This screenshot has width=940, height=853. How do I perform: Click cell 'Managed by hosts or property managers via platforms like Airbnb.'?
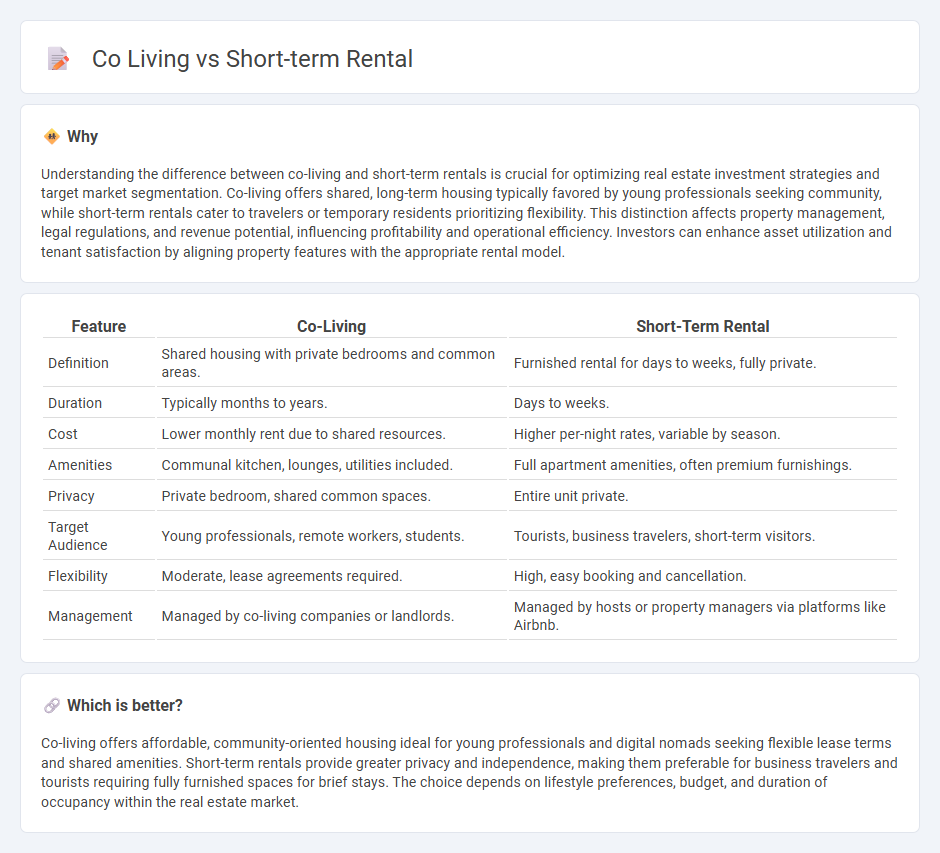tap(703, 616)
